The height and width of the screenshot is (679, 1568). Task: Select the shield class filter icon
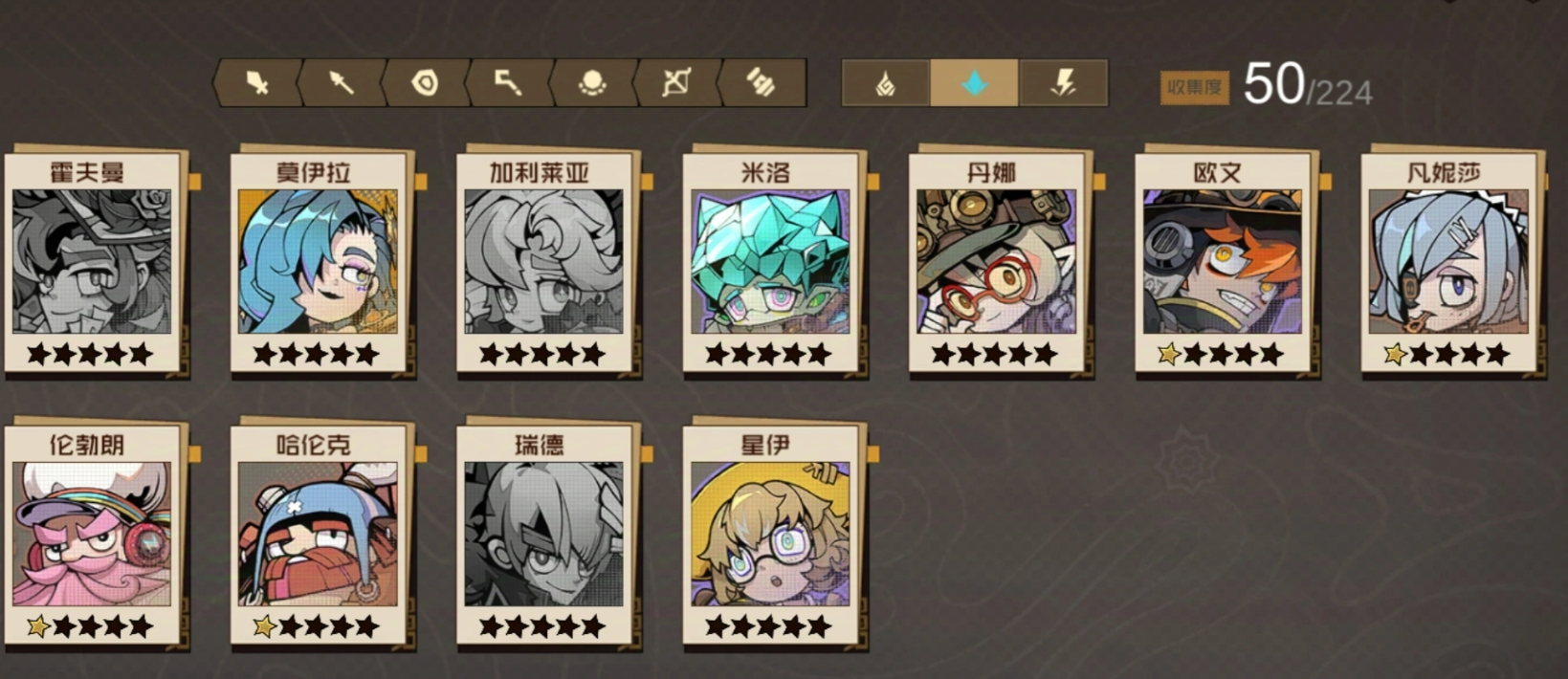point(425,83)
